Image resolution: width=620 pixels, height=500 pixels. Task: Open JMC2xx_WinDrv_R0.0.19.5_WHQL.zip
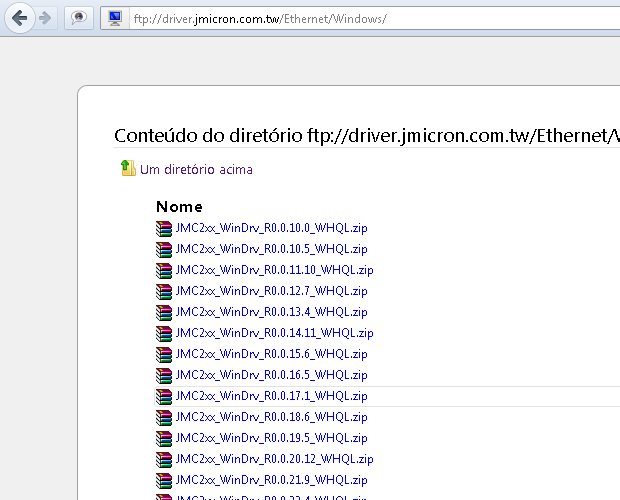click(x=271, y=438)
